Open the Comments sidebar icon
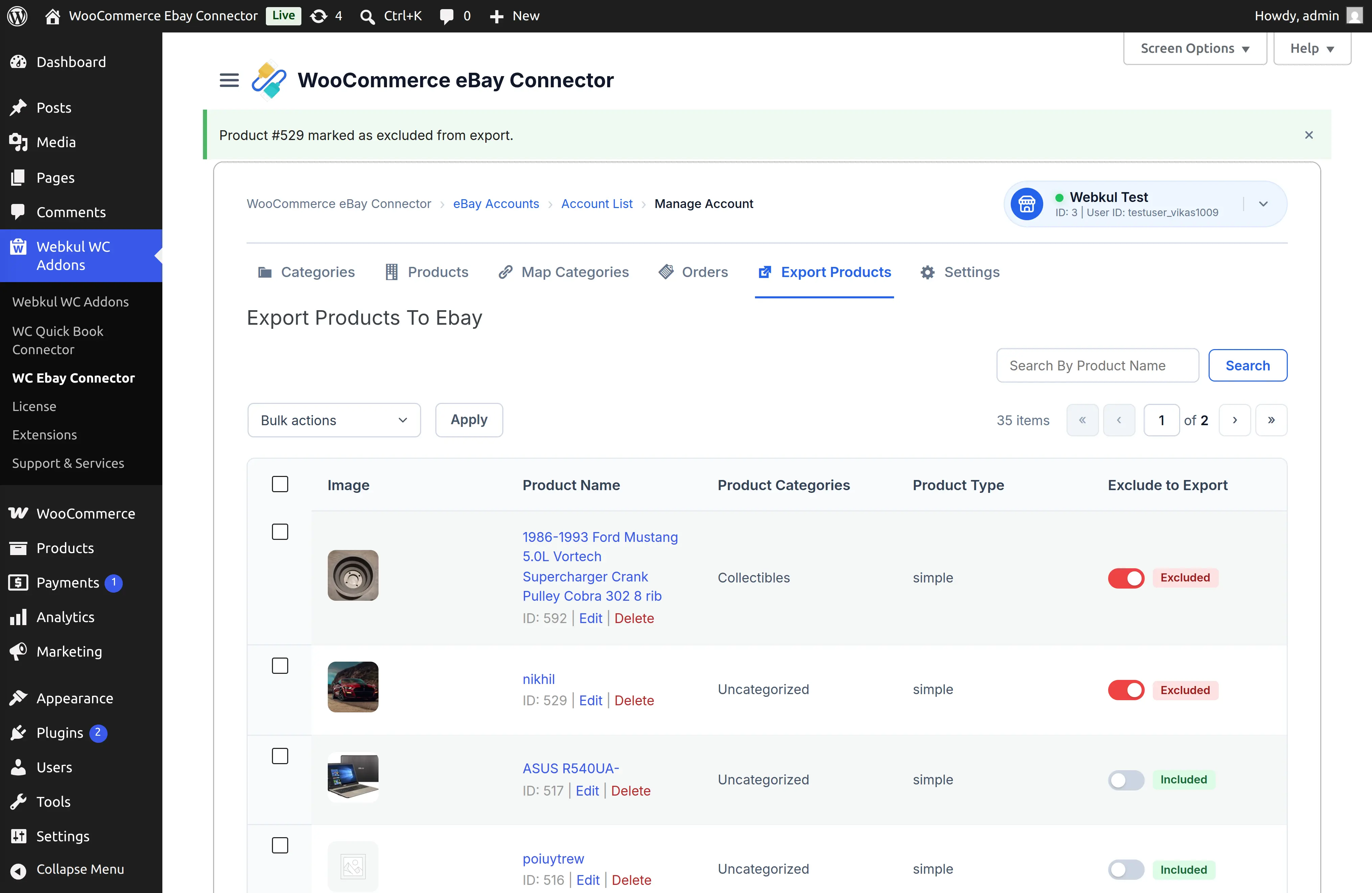 [19, 211]
